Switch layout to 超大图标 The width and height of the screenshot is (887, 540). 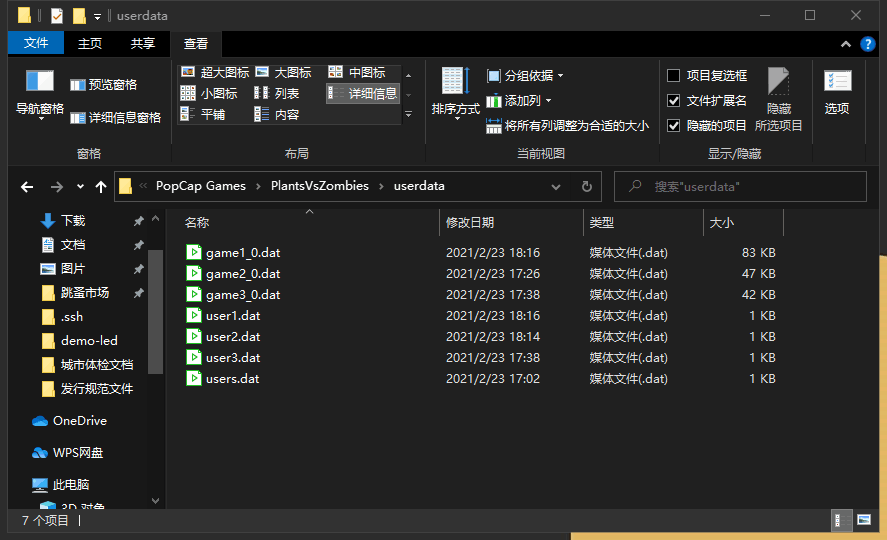click(214, 72)
